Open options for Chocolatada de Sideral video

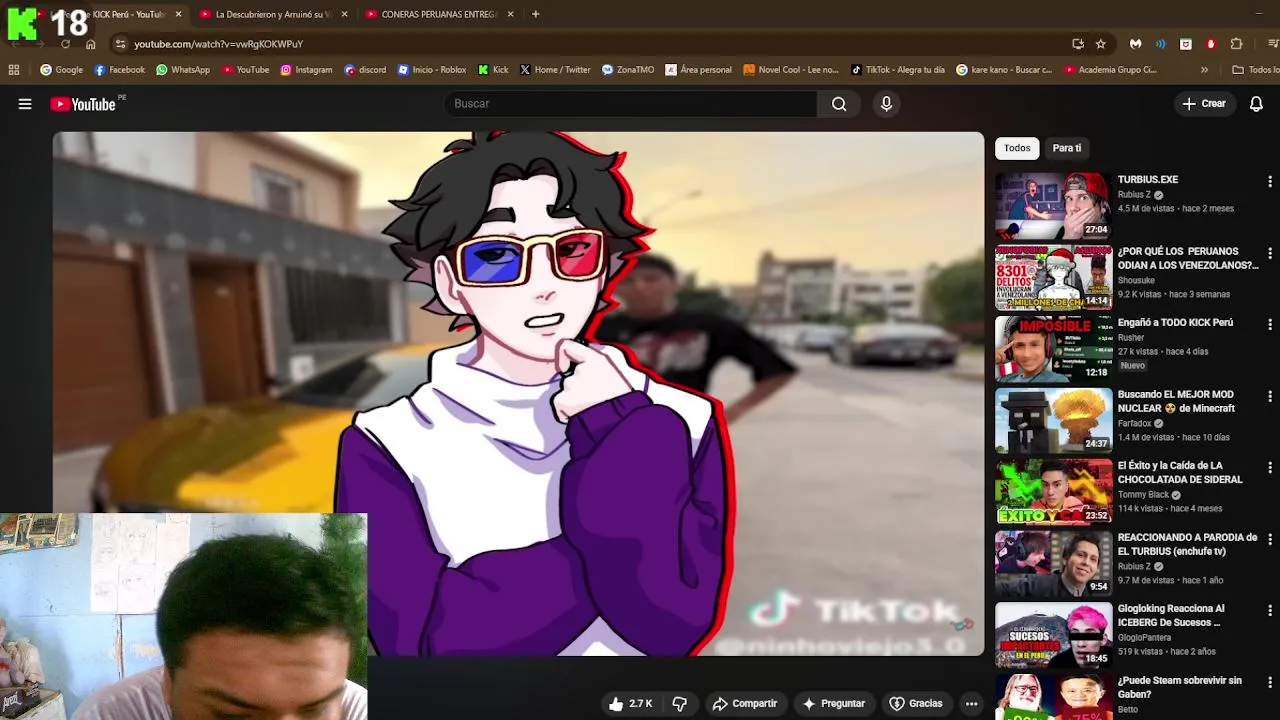[1269, 468]
